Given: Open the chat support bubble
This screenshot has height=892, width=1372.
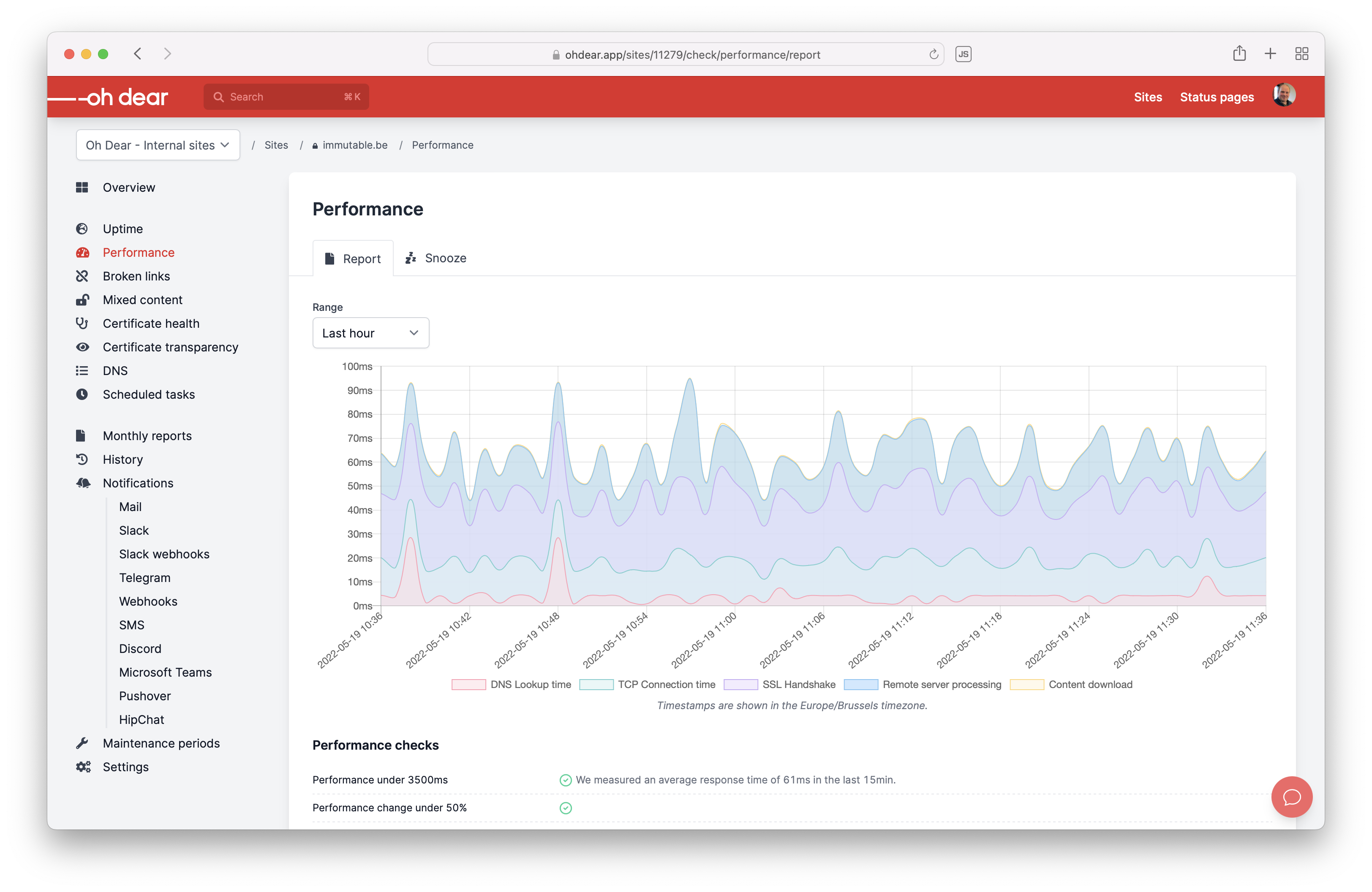Looking at the screenshot, I should click(1291, 797).
